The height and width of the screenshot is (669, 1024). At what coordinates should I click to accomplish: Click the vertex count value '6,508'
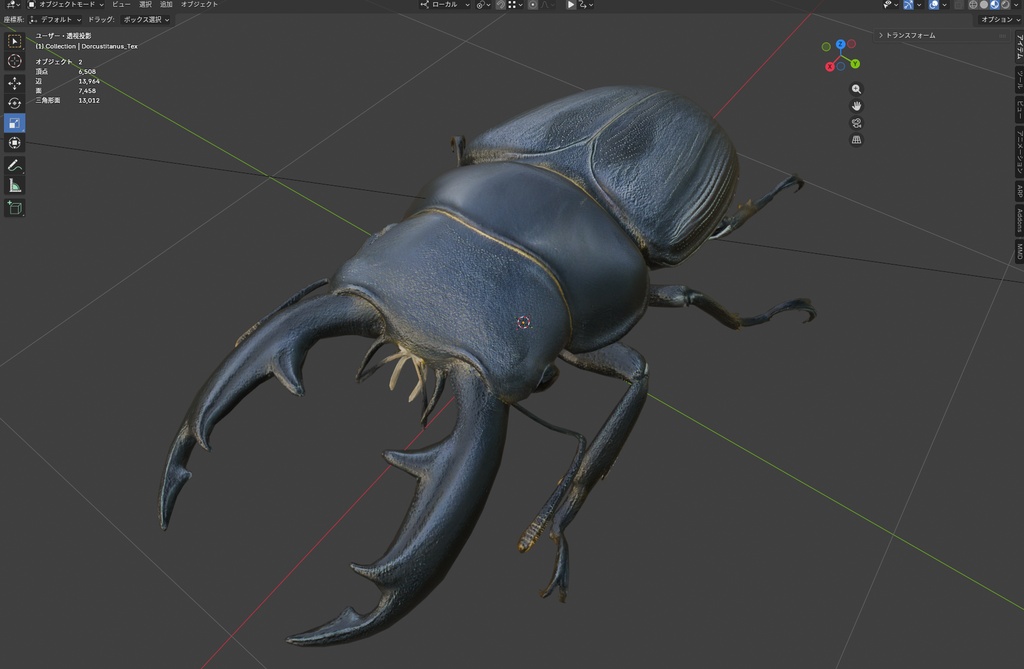point(87,71)
